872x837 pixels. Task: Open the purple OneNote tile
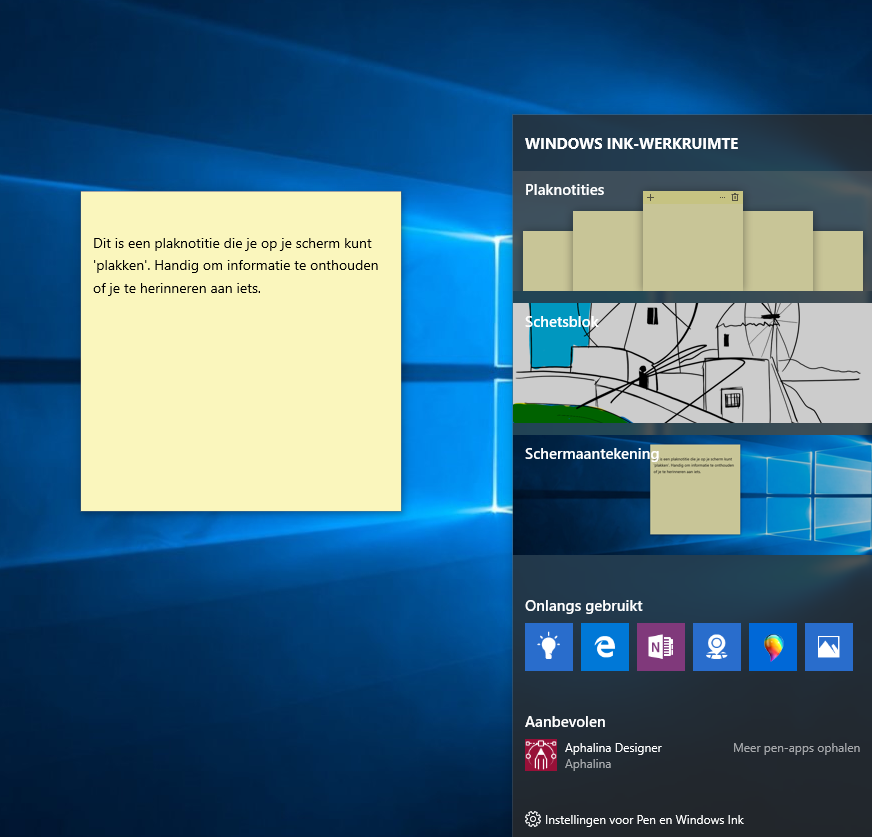coord(660,647)
